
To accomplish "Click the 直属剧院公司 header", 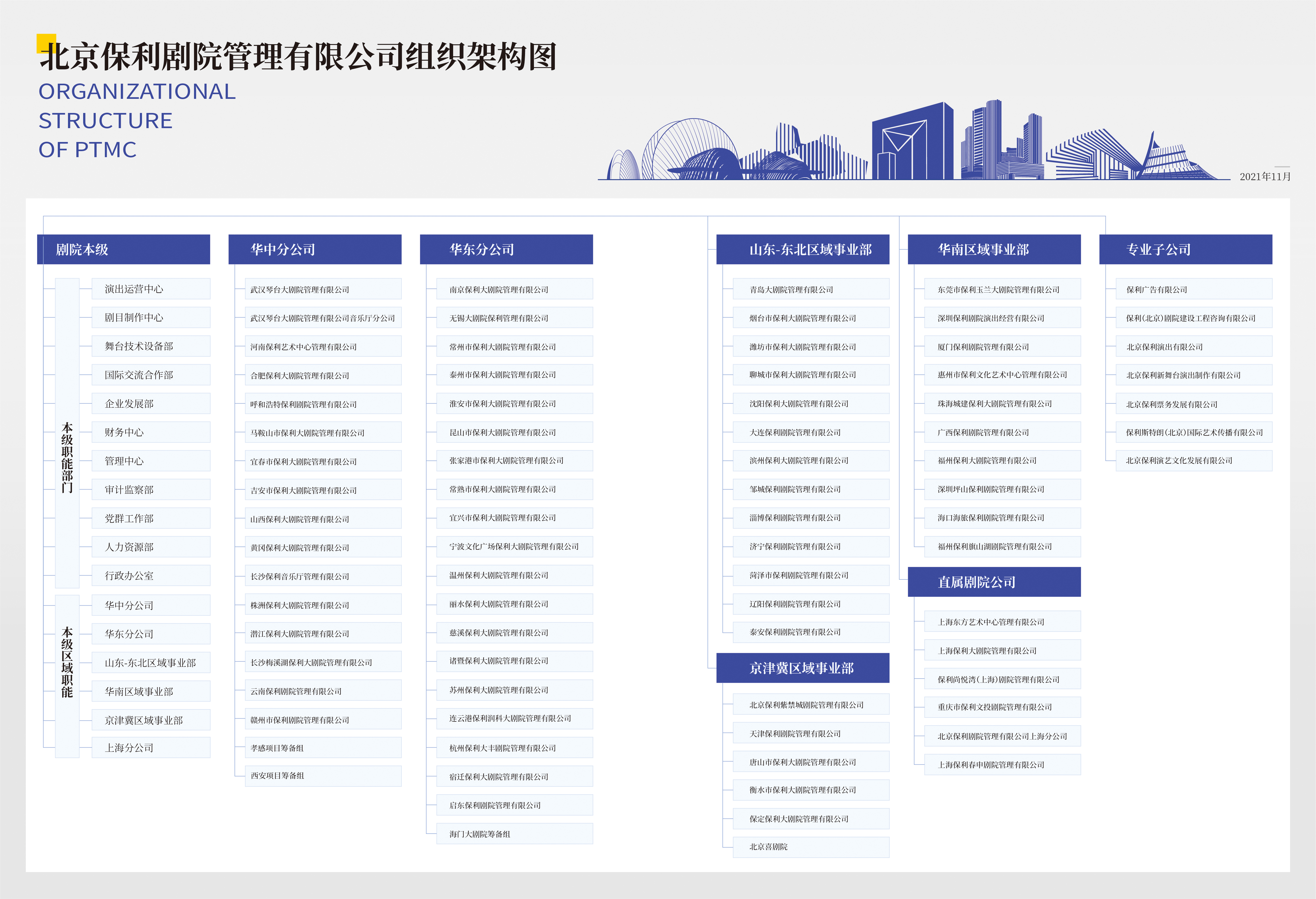I will click(x=994, y=582).
